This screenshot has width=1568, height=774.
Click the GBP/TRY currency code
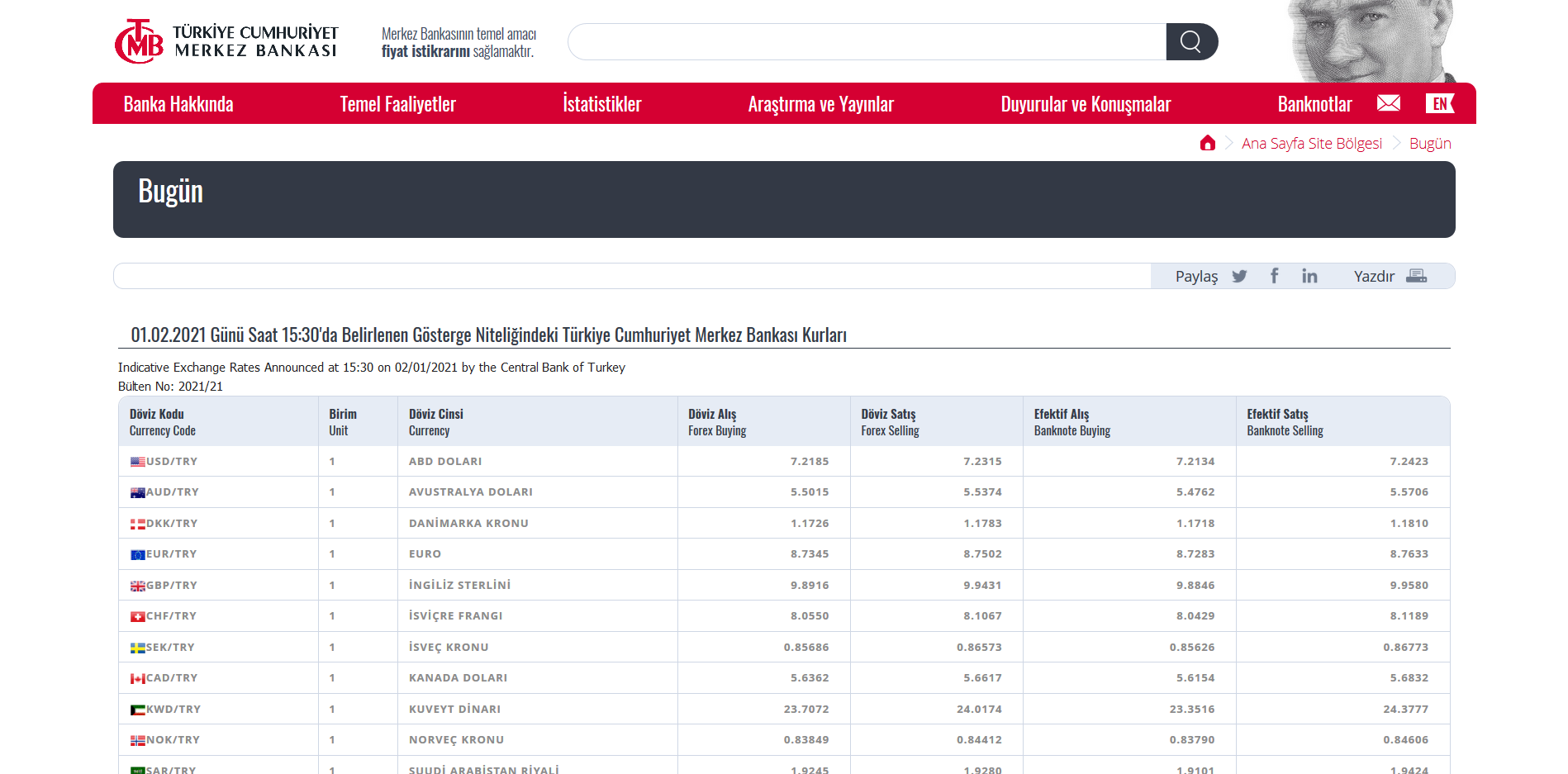click(172, 586)
